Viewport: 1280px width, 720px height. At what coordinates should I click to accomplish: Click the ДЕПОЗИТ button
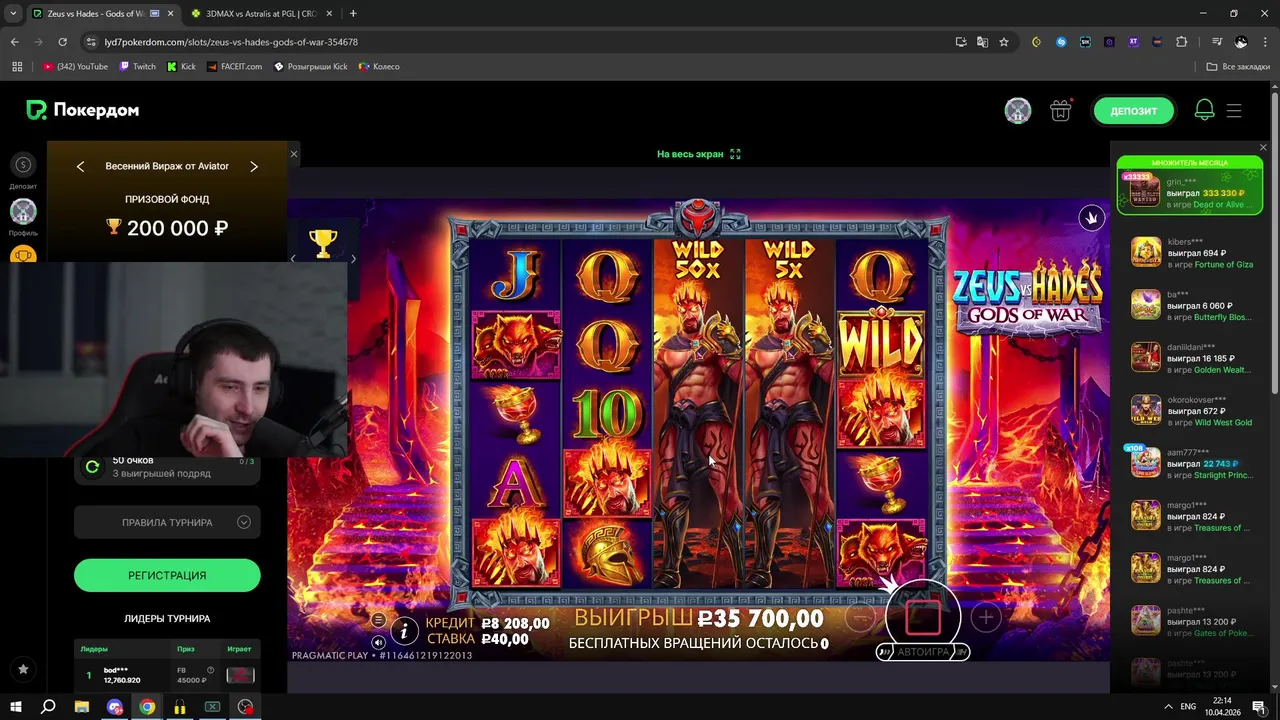[x=1133, y=111]
